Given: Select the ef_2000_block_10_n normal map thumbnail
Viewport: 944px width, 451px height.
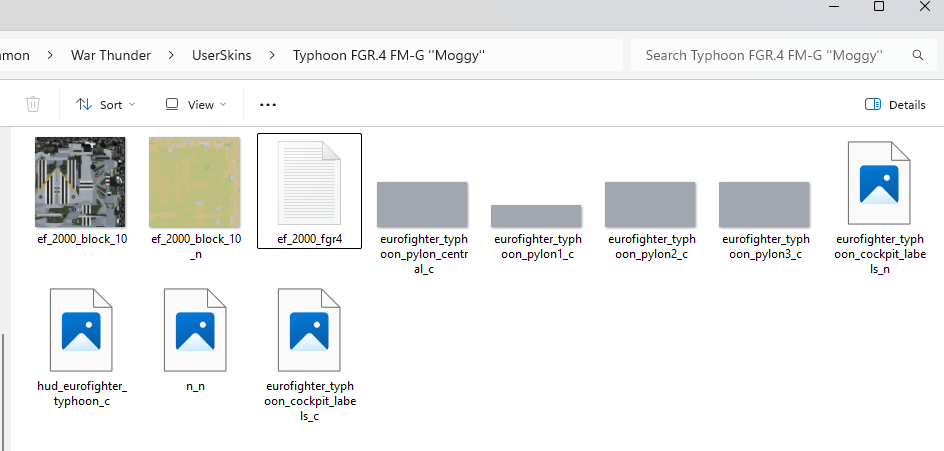Looking at the screenshot, I should point(194,182).
